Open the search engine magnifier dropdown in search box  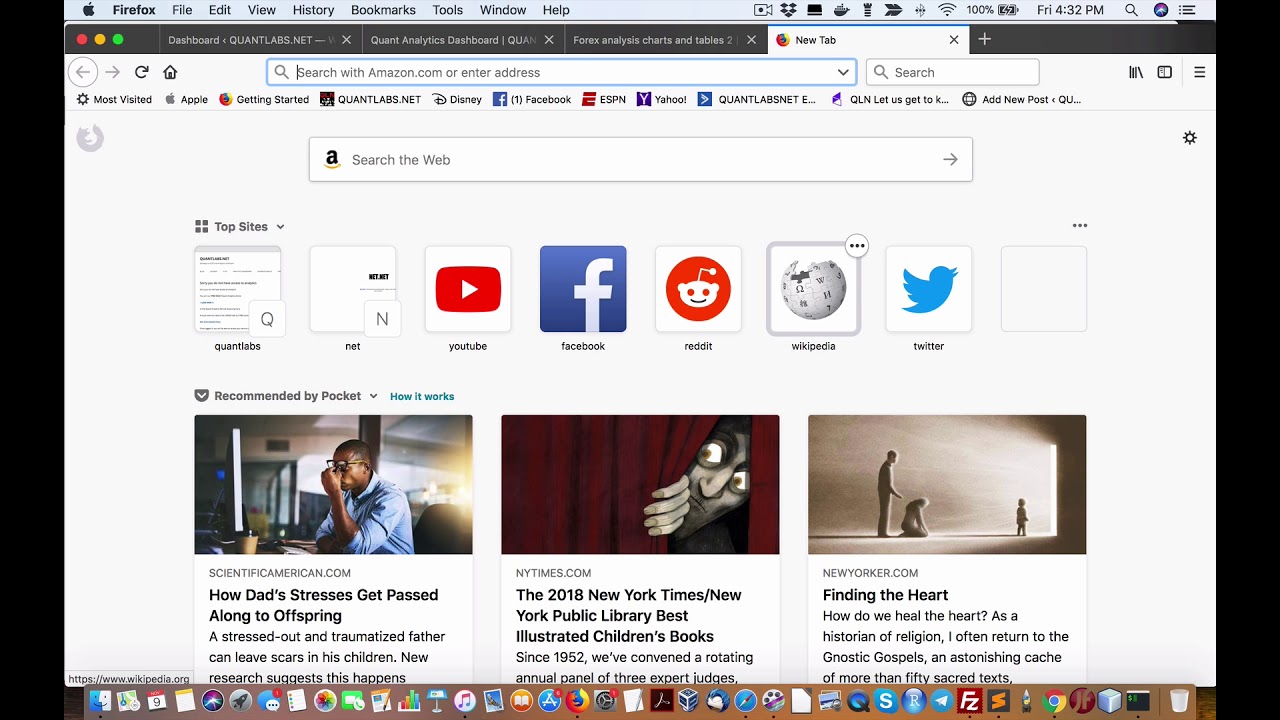881,72
